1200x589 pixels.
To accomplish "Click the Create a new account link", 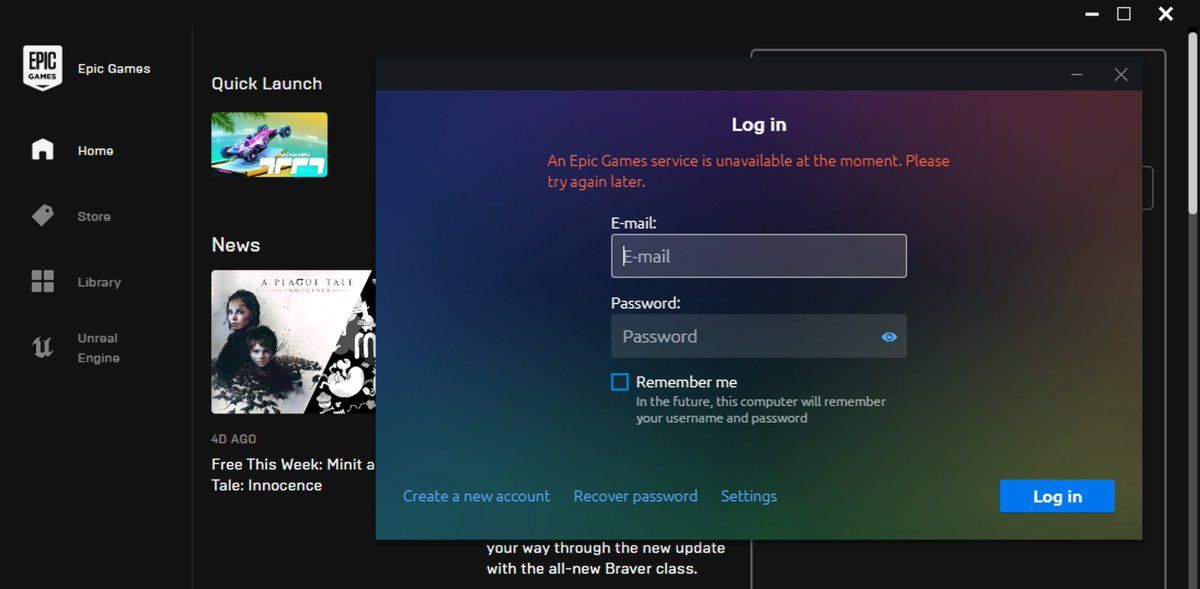I will coord(476,496).
